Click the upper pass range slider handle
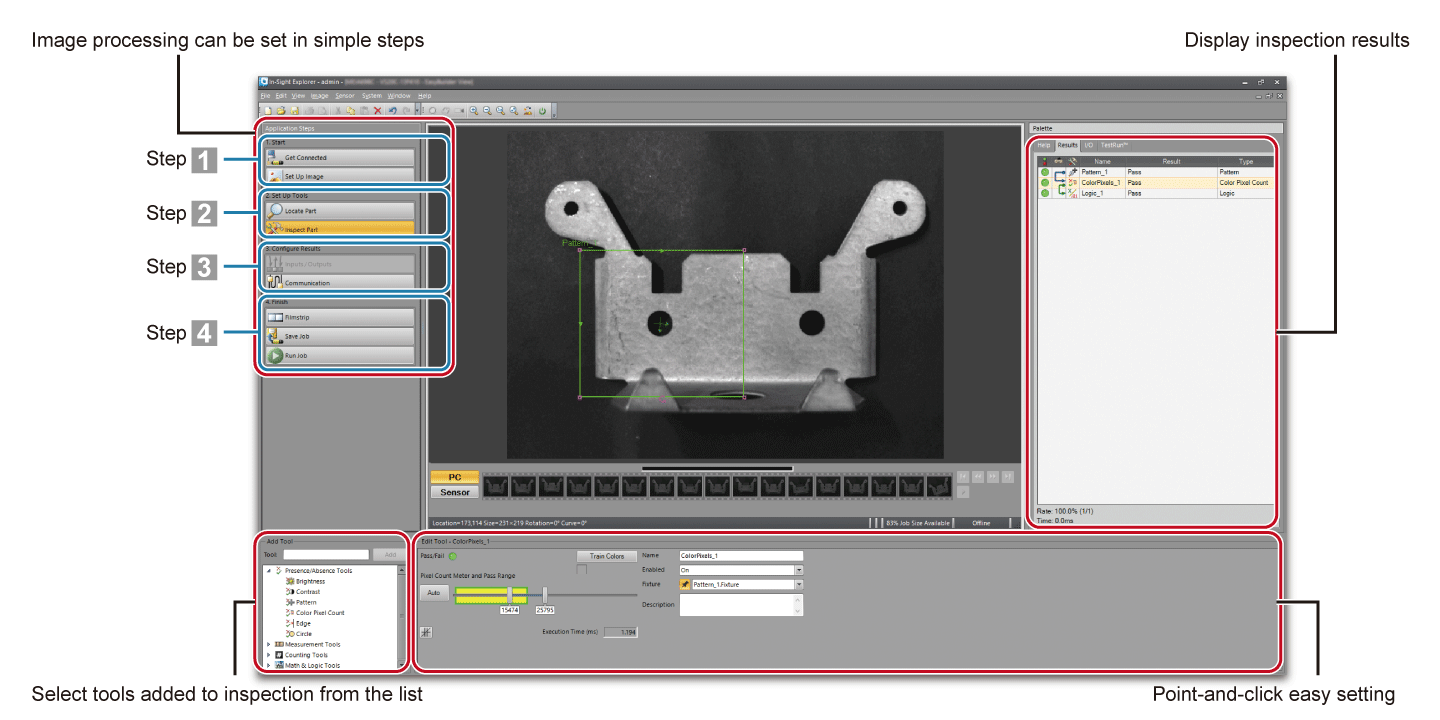Image resolution: width=1440 pixels, height=720 pixels. pyautogui.click(x=544, y=594)
